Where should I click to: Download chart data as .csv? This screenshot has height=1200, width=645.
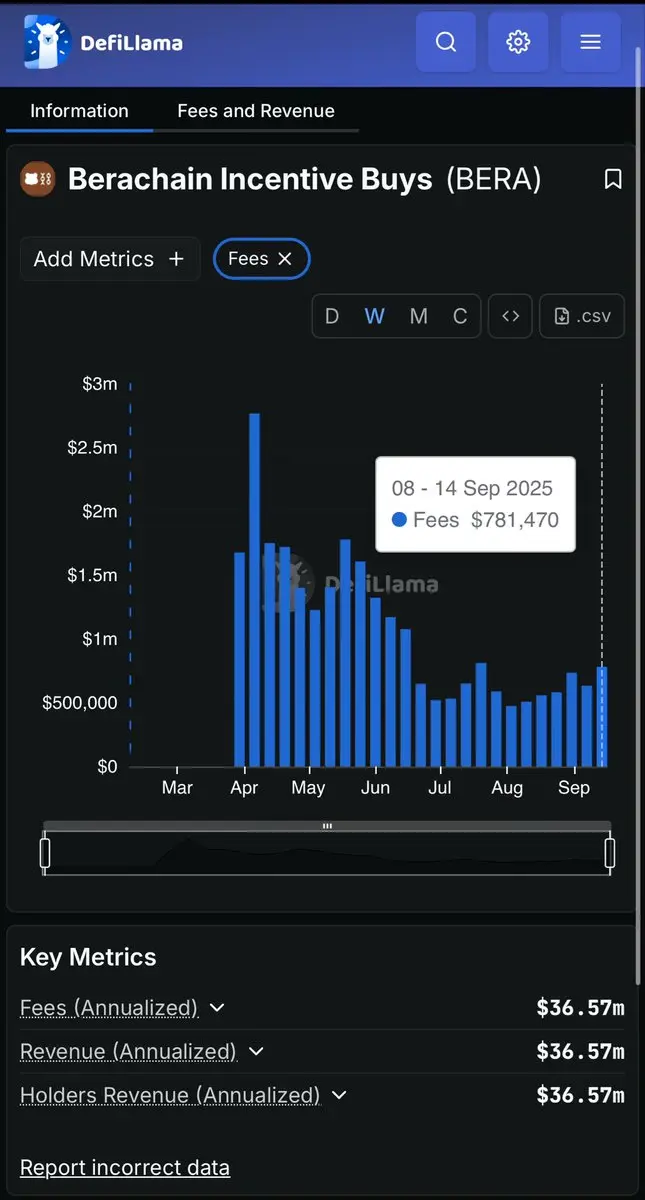[x=582, y=316]
